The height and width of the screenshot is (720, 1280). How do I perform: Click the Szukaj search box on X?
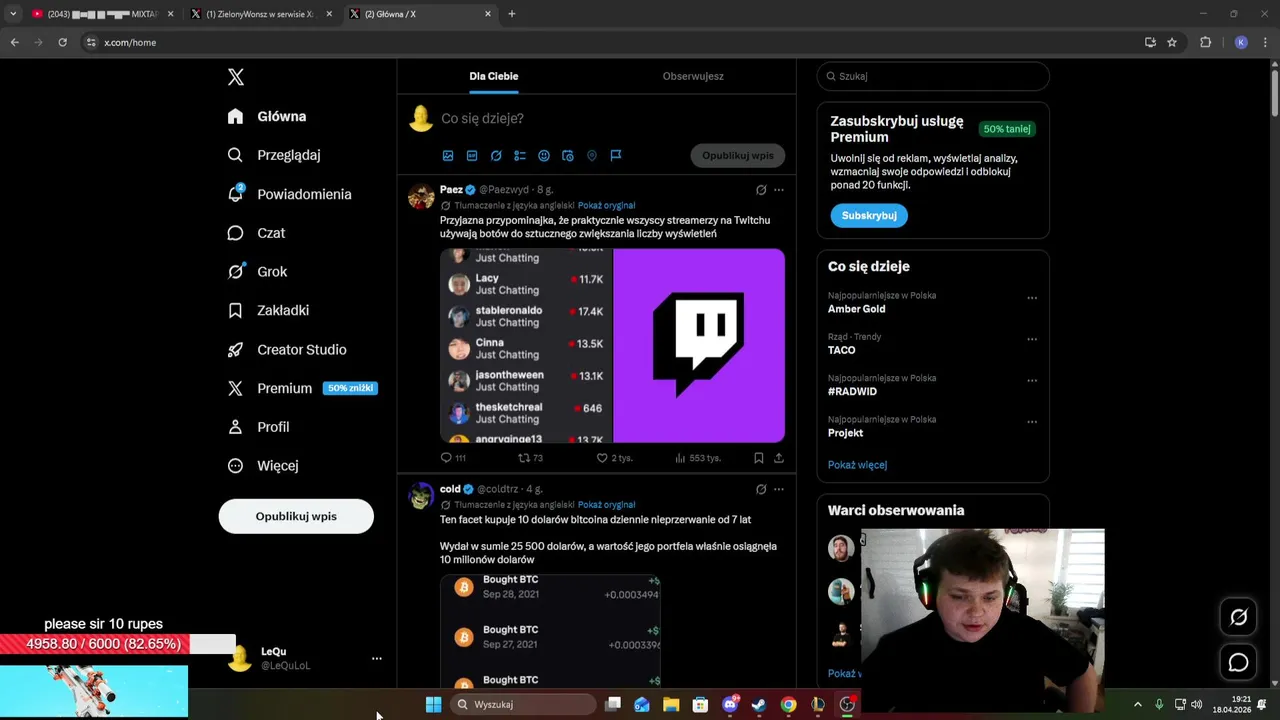(x=933, y=76)
